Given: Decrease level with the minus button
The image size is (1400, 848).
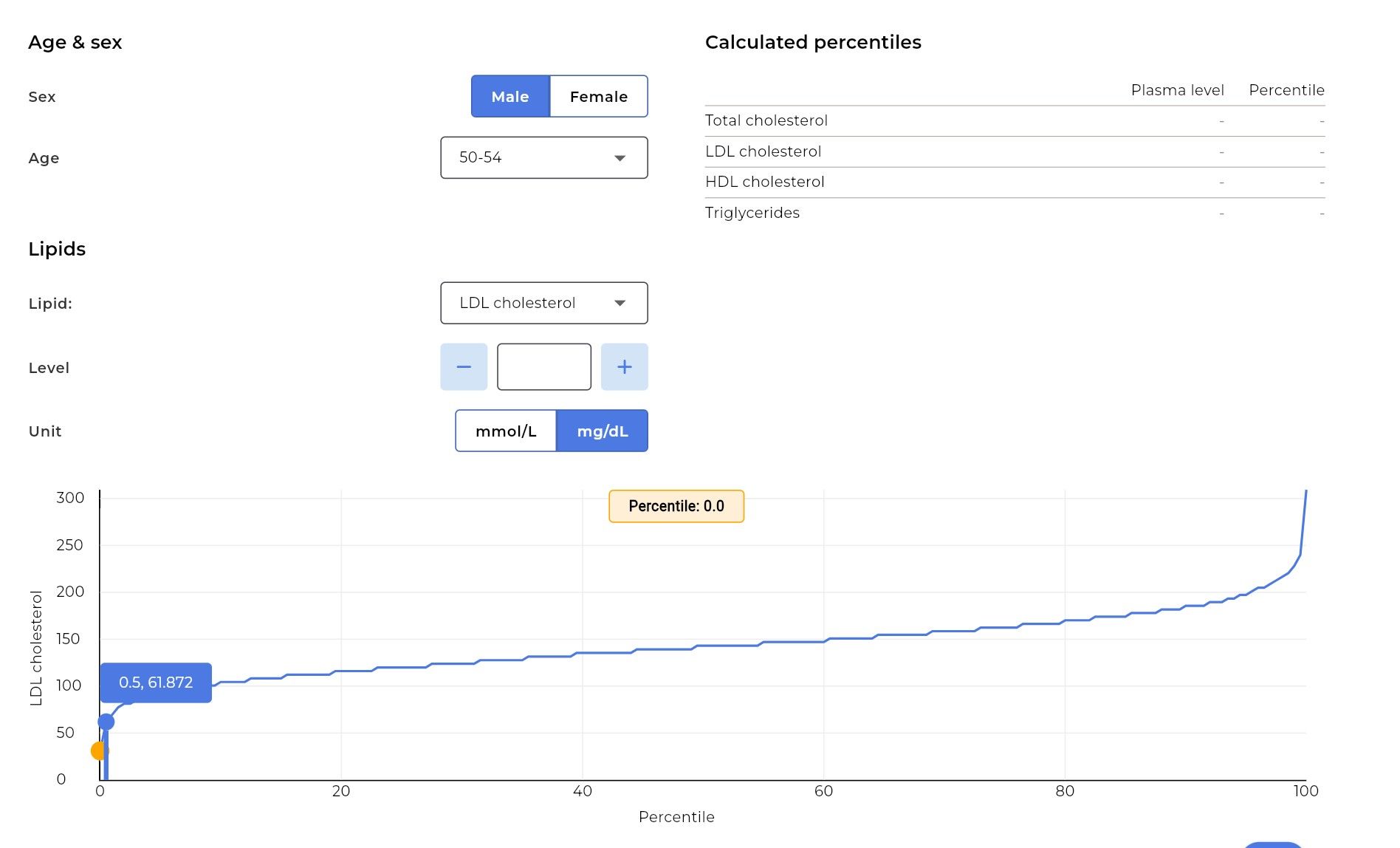Looking at the screenshot, I should [464, 367].
